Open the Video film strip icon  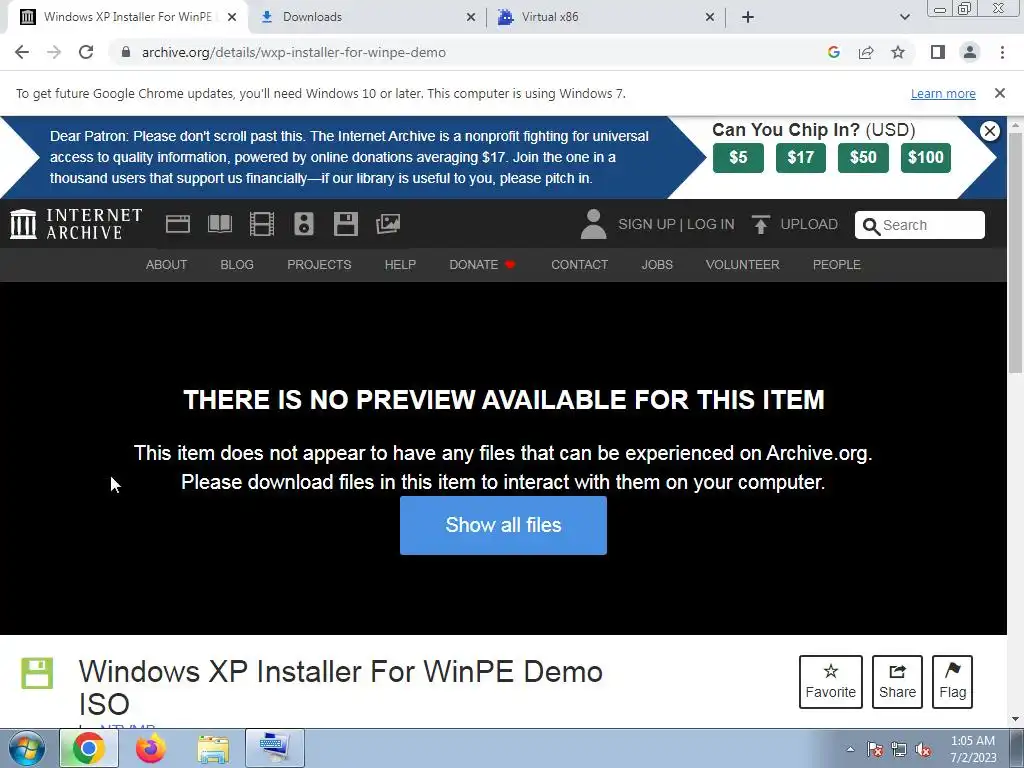262,224
